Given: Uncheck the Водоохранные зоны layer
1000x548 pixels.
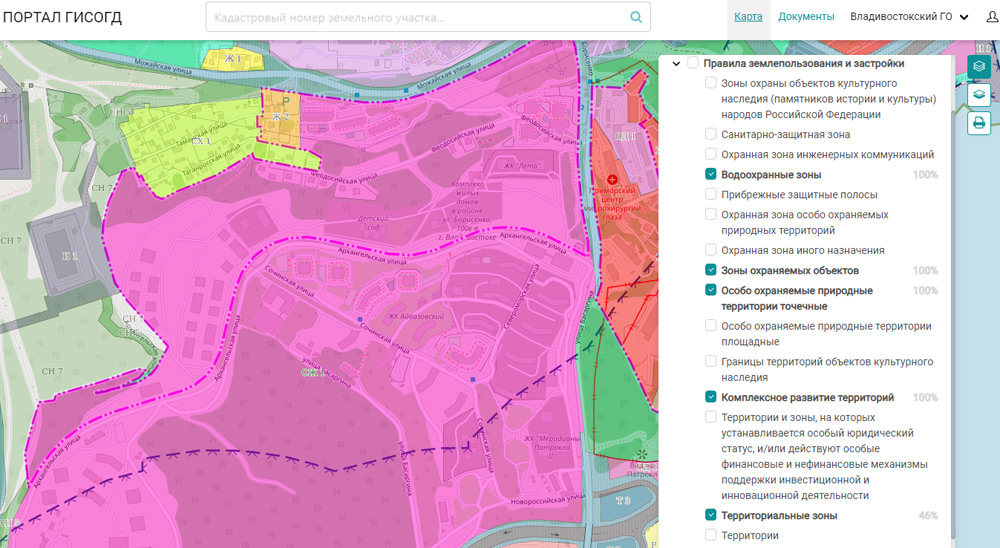Looking at the screenshot, I should click(x=710, y=174).
